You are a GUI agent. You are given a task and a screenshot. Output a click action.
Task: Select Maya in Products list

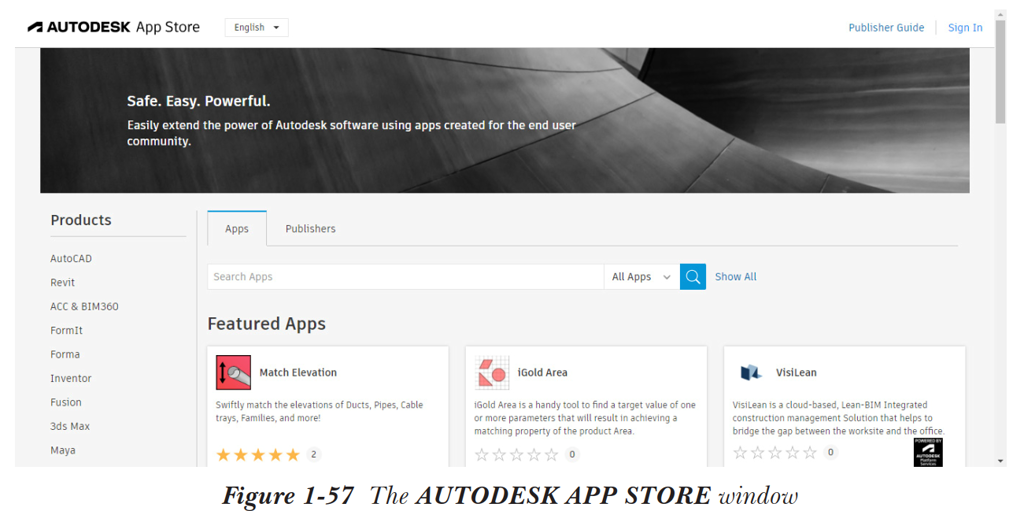click(63, 450)
